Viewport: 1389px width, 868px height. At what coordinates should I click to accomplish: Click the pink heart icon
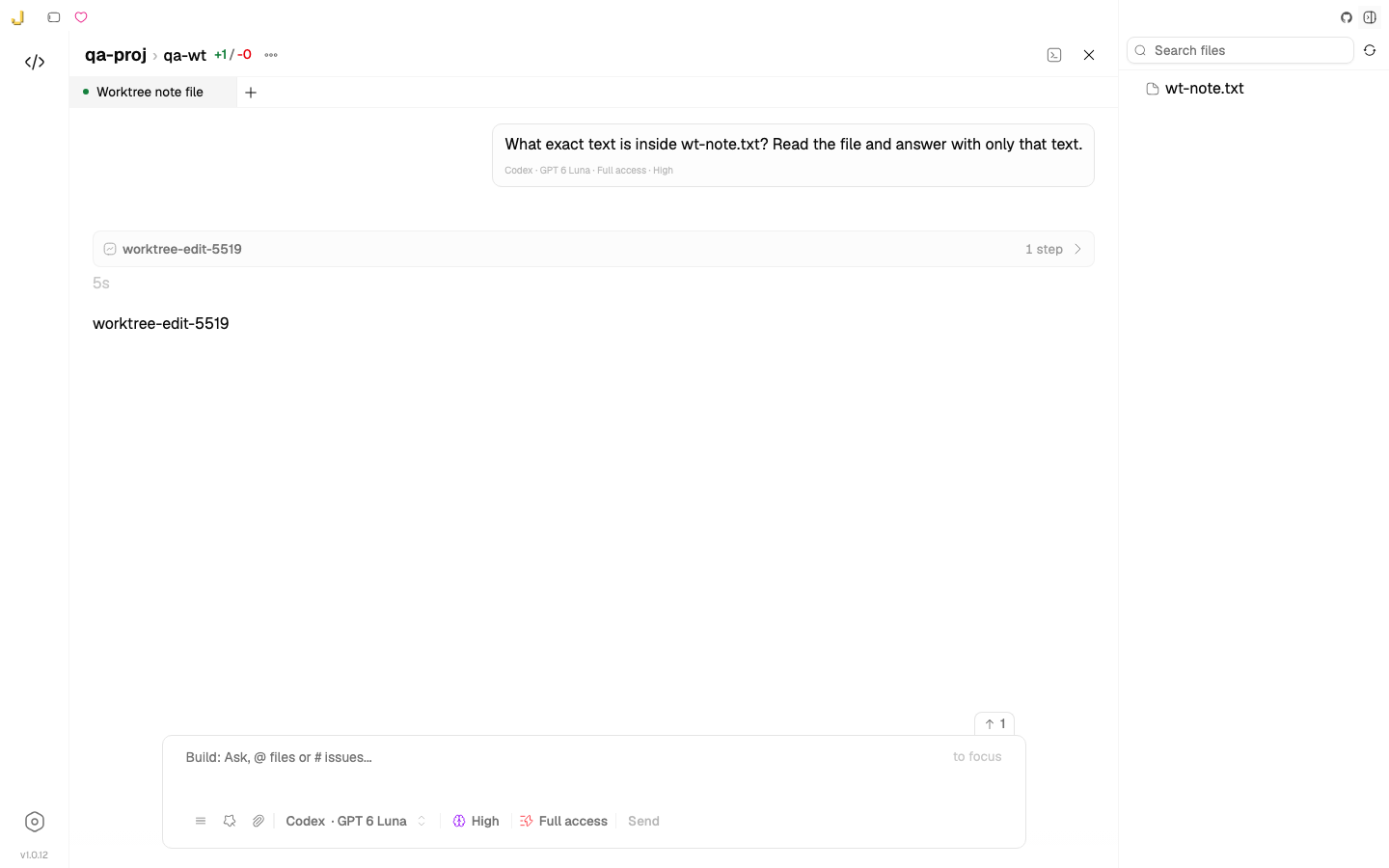pyautogui.click(x=81, y=17)
